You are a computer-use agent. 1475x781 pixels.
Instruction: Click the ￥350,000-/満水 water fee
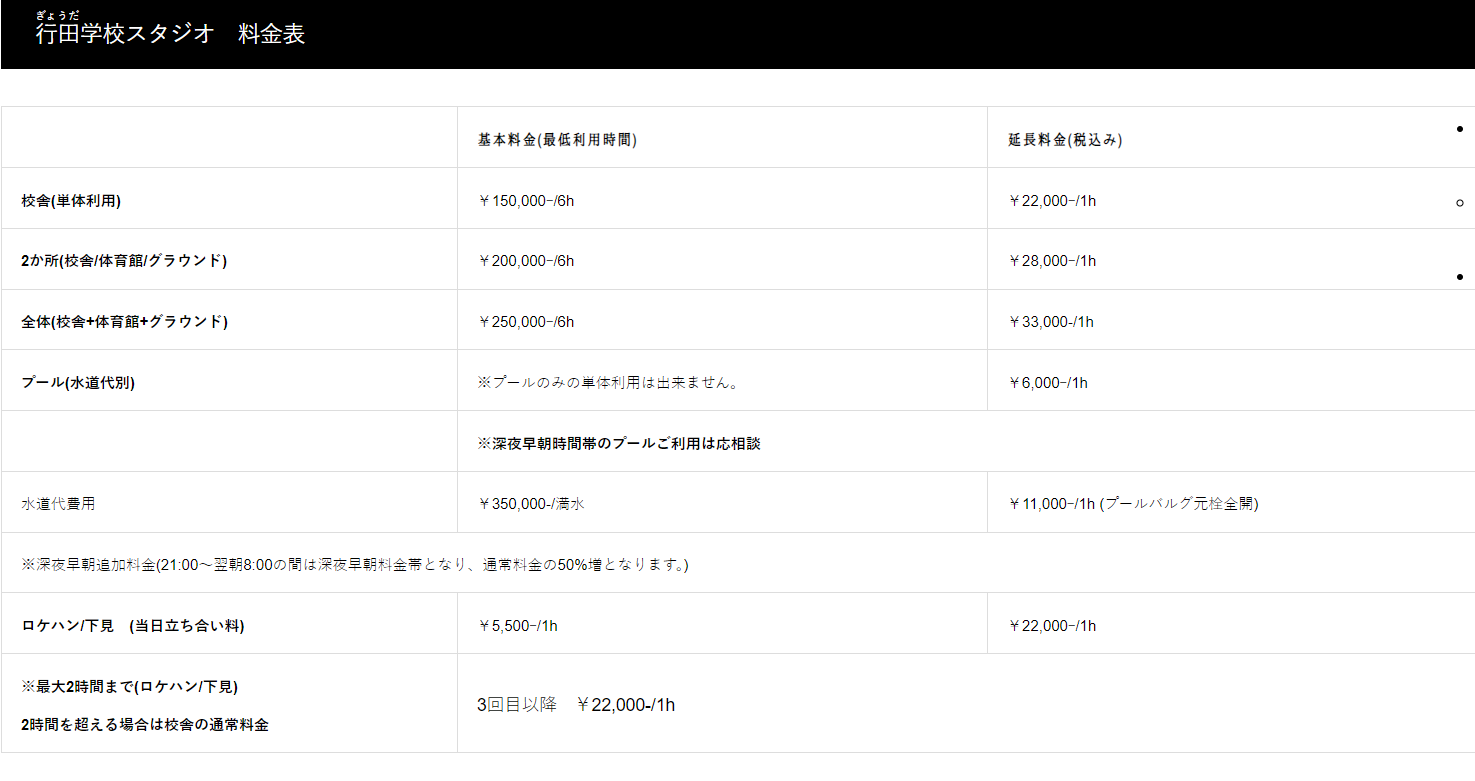(x=531, y=504)
